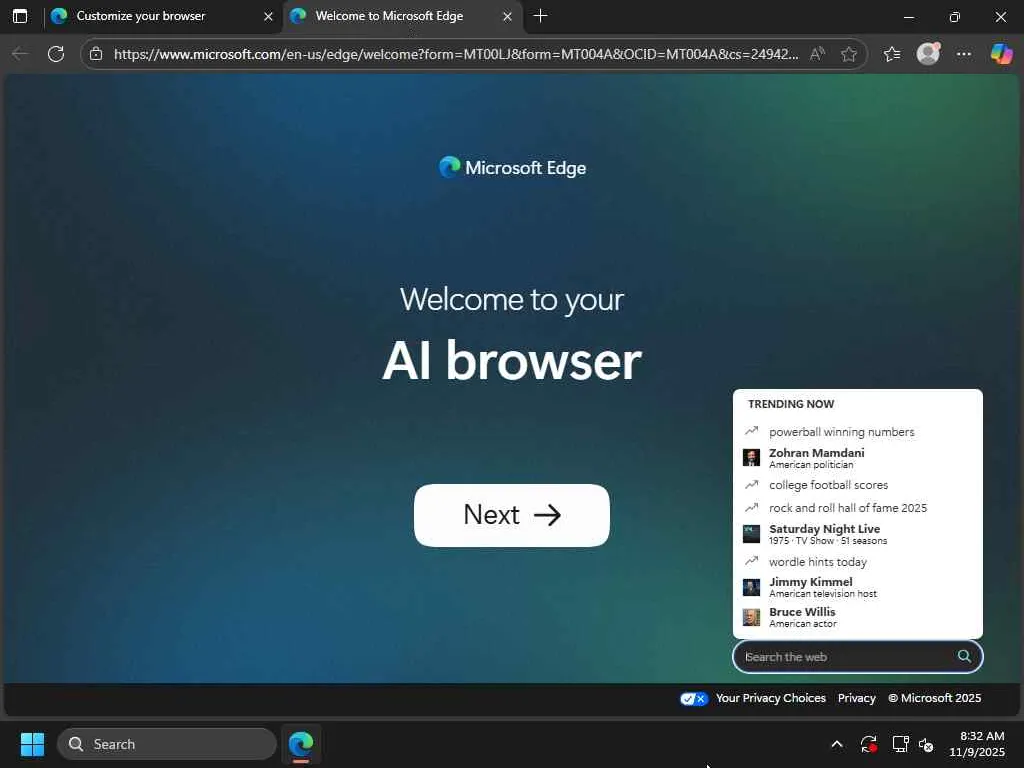Open Read aloud icon in address bar
This screenshot has height=768, width=1024.
(817, 54)
